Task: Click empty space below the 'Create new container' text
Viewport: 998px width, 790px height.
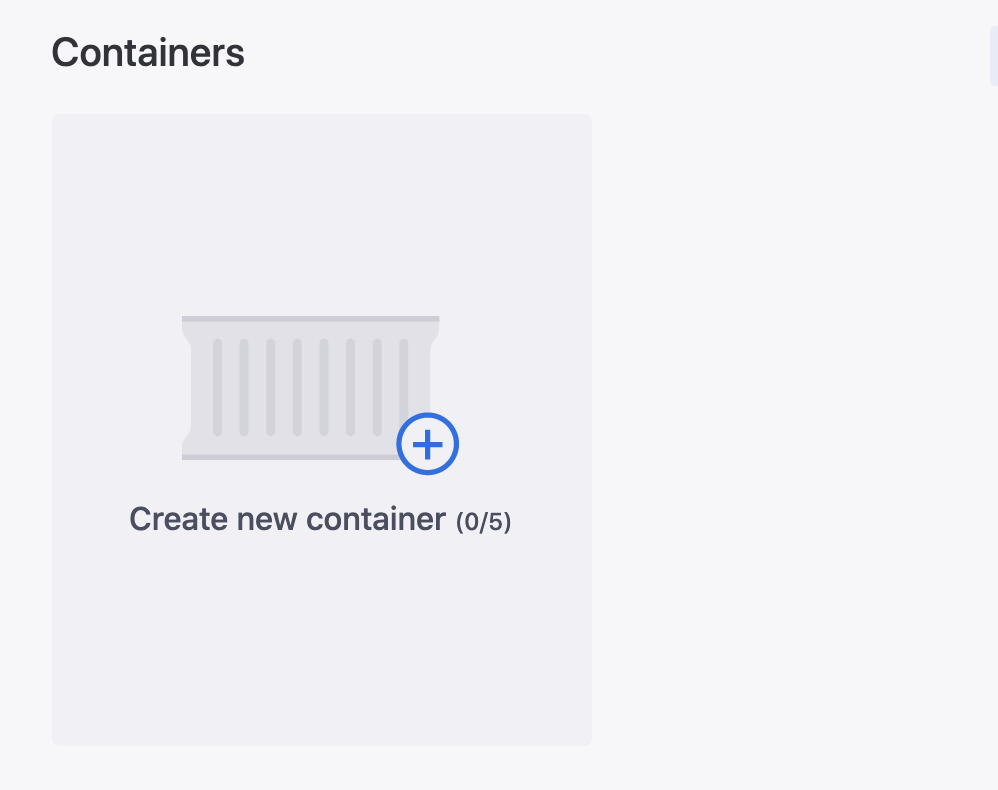Action: [320, 630]
